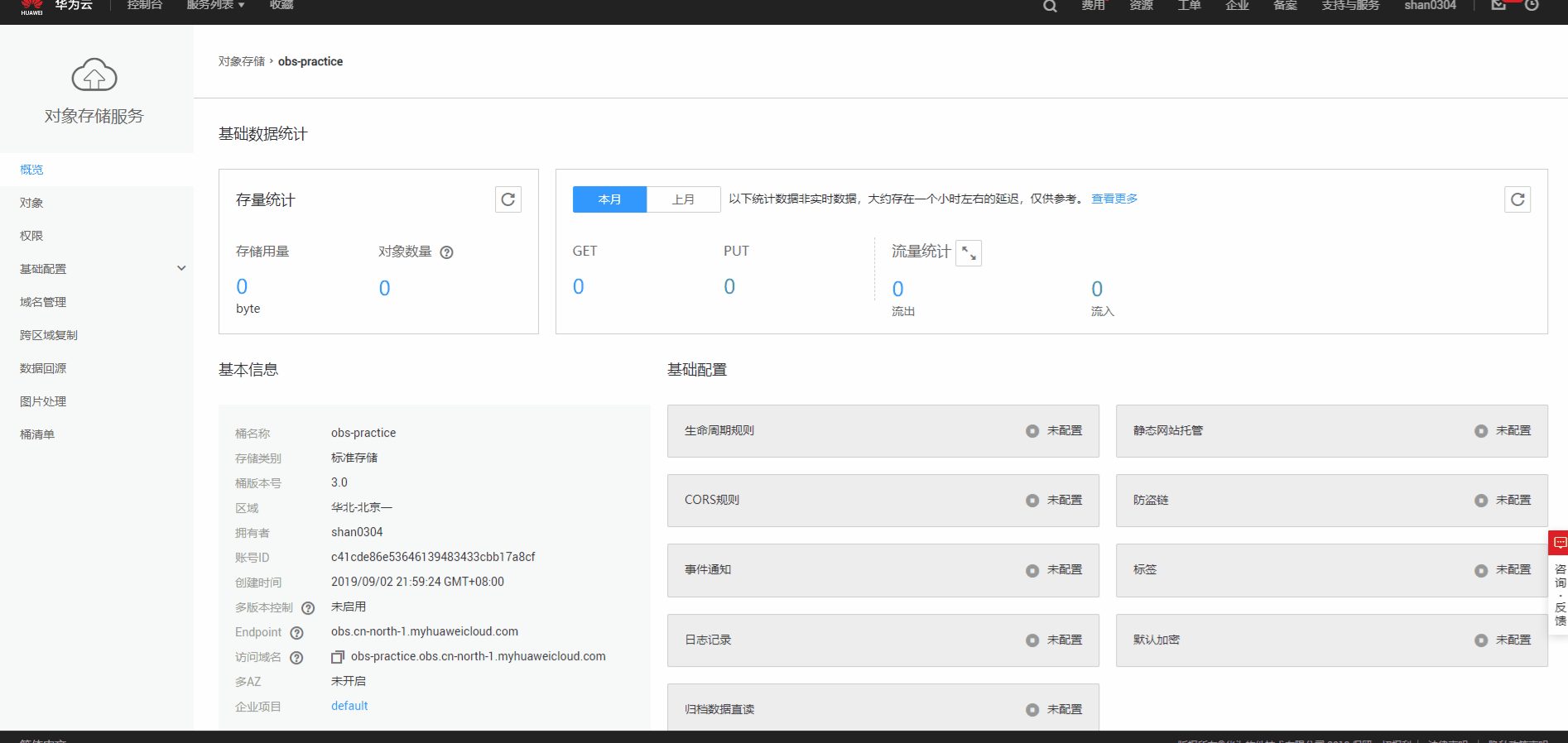The height and width of the screenshot is (743, 1568).
Task: Select 对象 in the sidebar
Action: pos(97,203)
